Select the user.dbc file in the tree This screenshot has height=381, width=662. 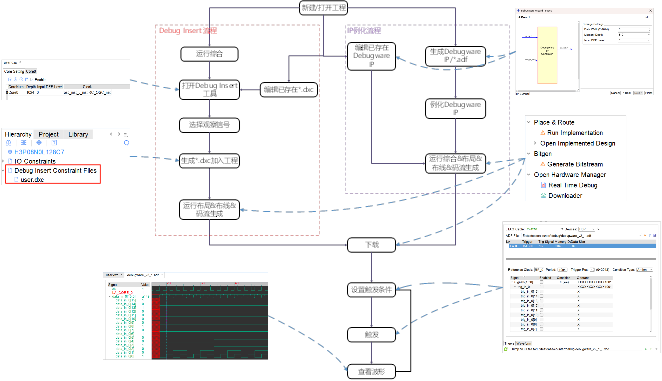32,180
